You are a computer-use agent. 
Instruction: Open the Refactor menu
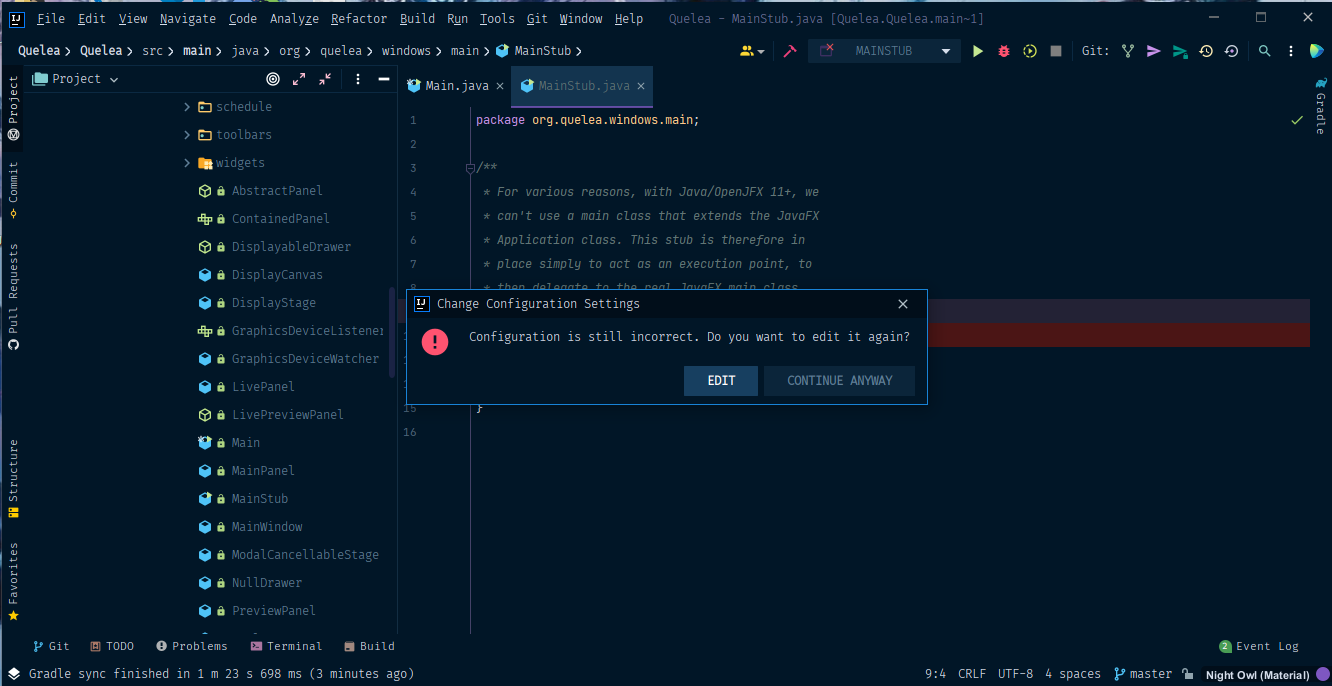[358, 18]
